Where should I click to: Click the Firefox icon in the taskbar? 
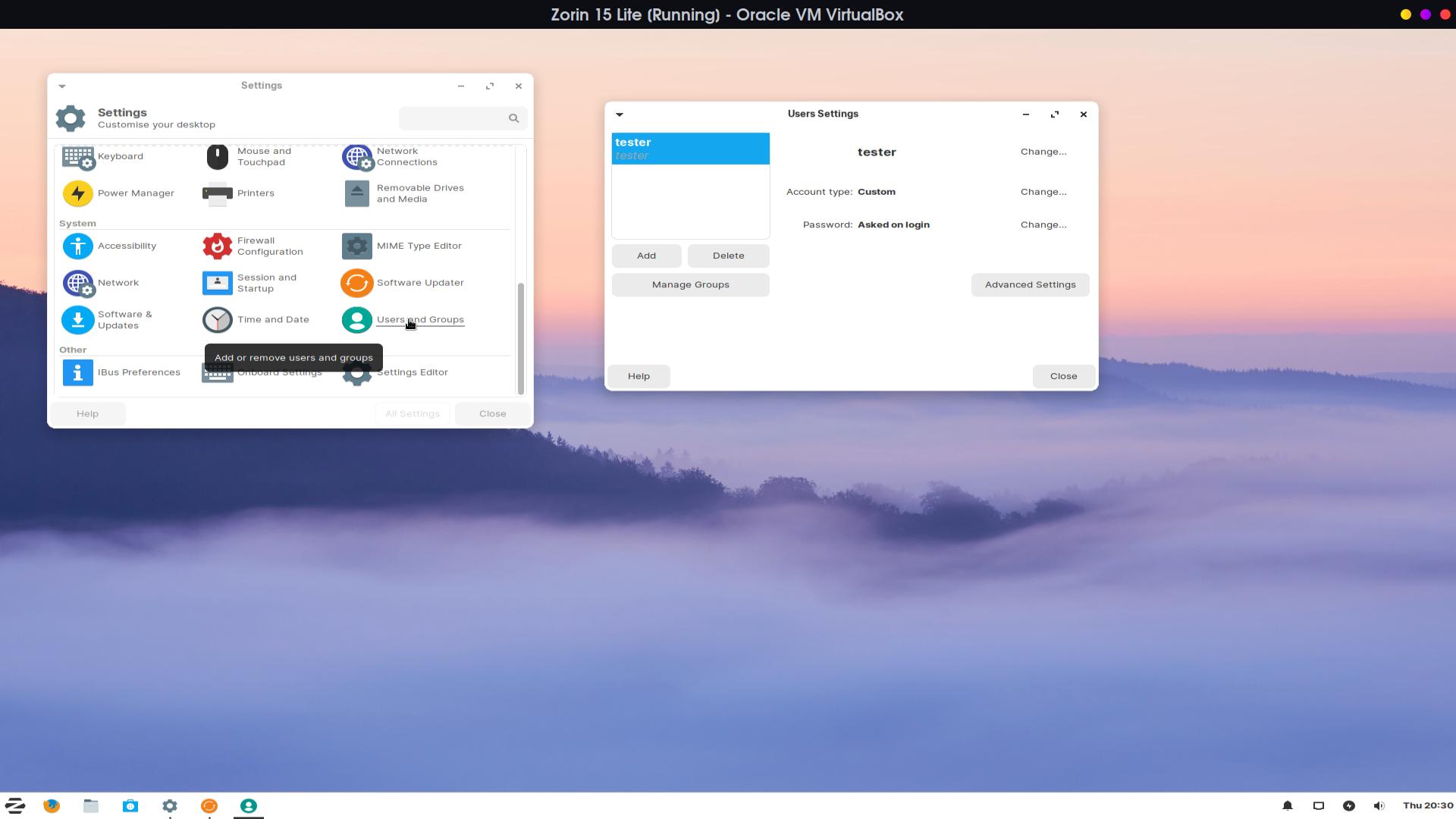click(x=52, y=805)
